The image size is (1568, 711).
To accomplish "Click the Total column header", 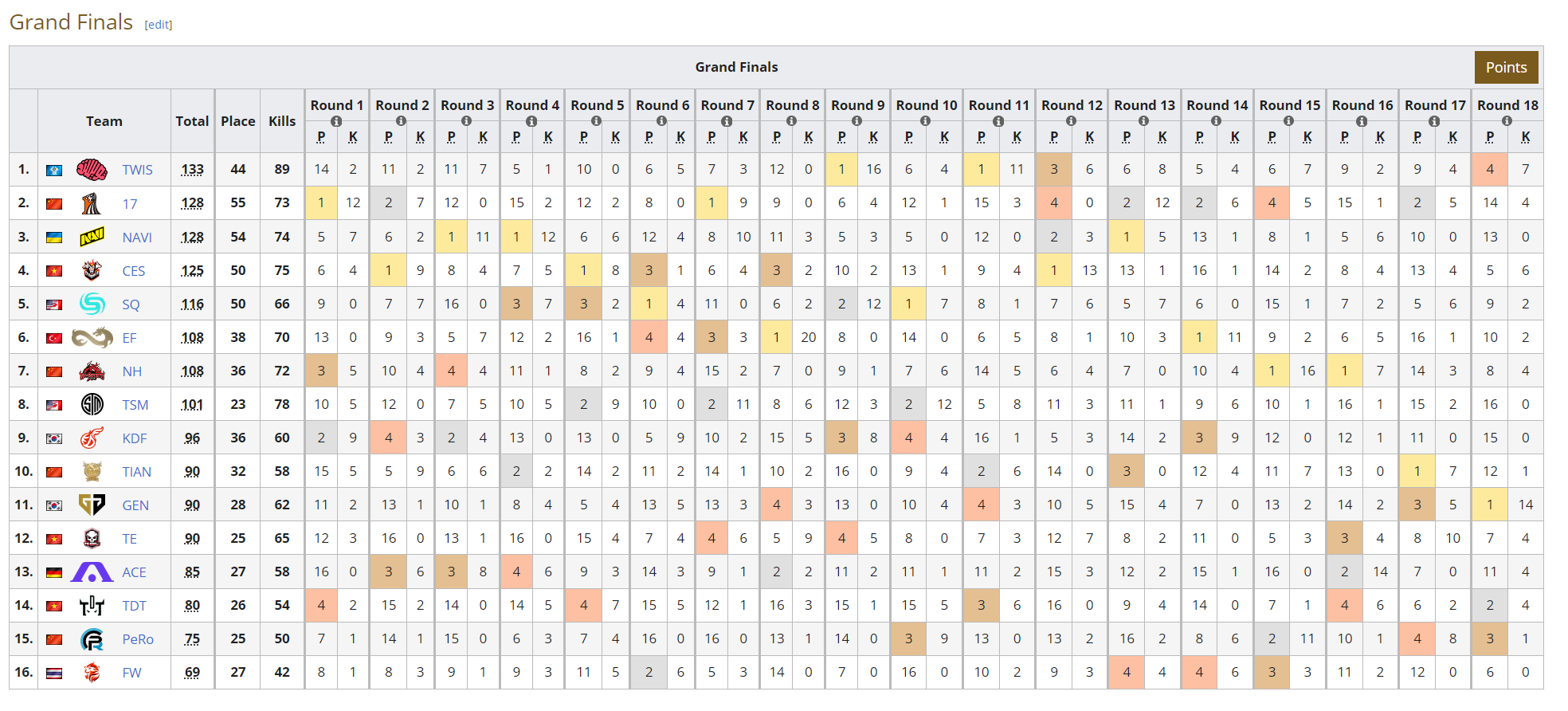I will [192, 121].
